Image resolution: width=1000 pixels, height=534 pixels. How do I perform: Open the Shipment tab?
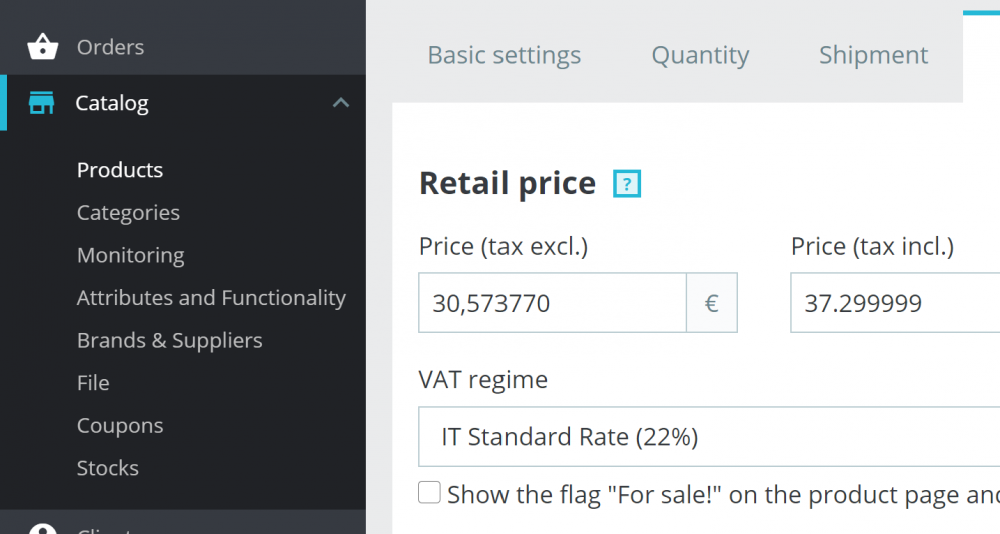pos(873,55)
